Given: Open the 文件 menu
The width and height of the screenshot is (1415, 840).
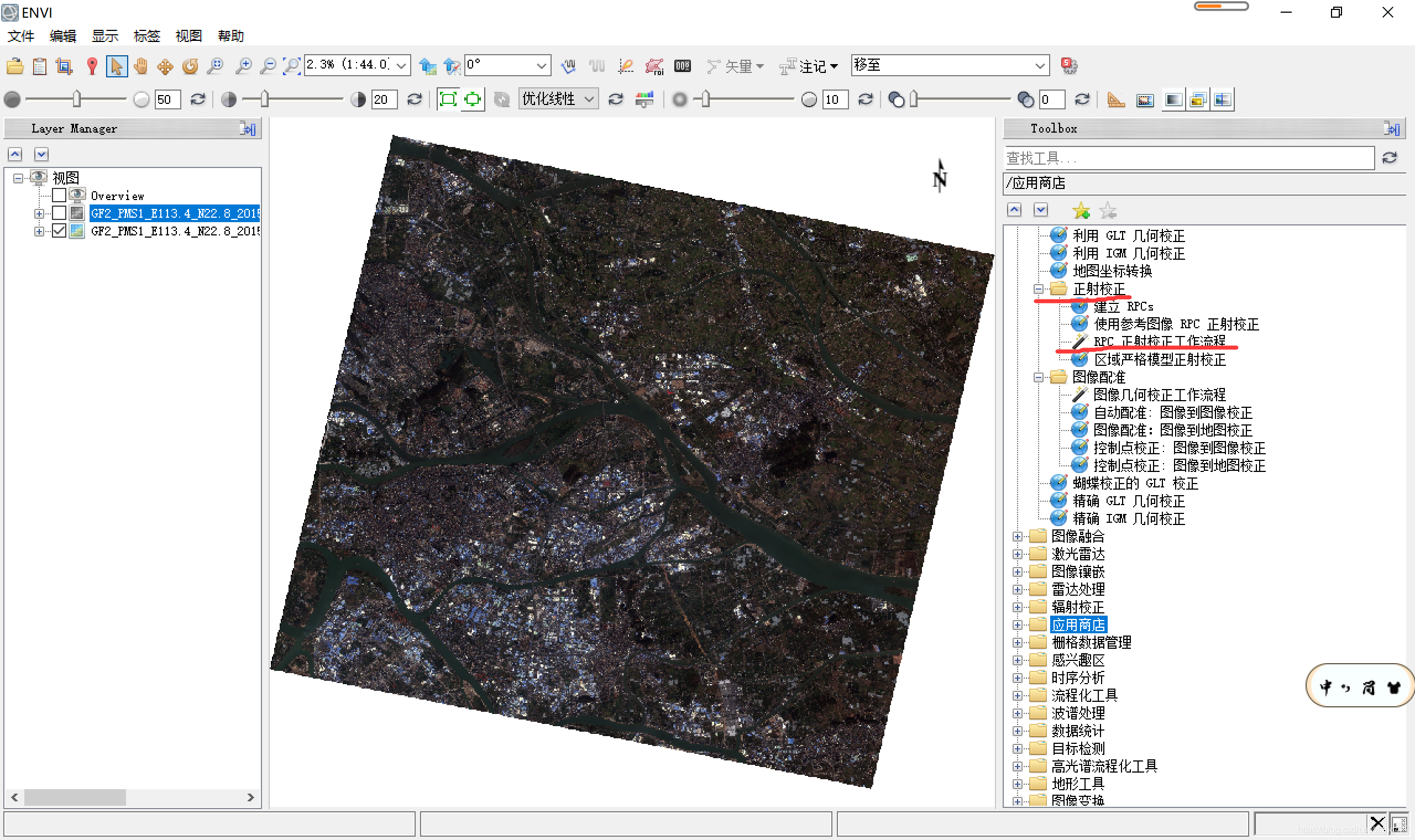Looking at the screenshot, I should tap(21, 36).
